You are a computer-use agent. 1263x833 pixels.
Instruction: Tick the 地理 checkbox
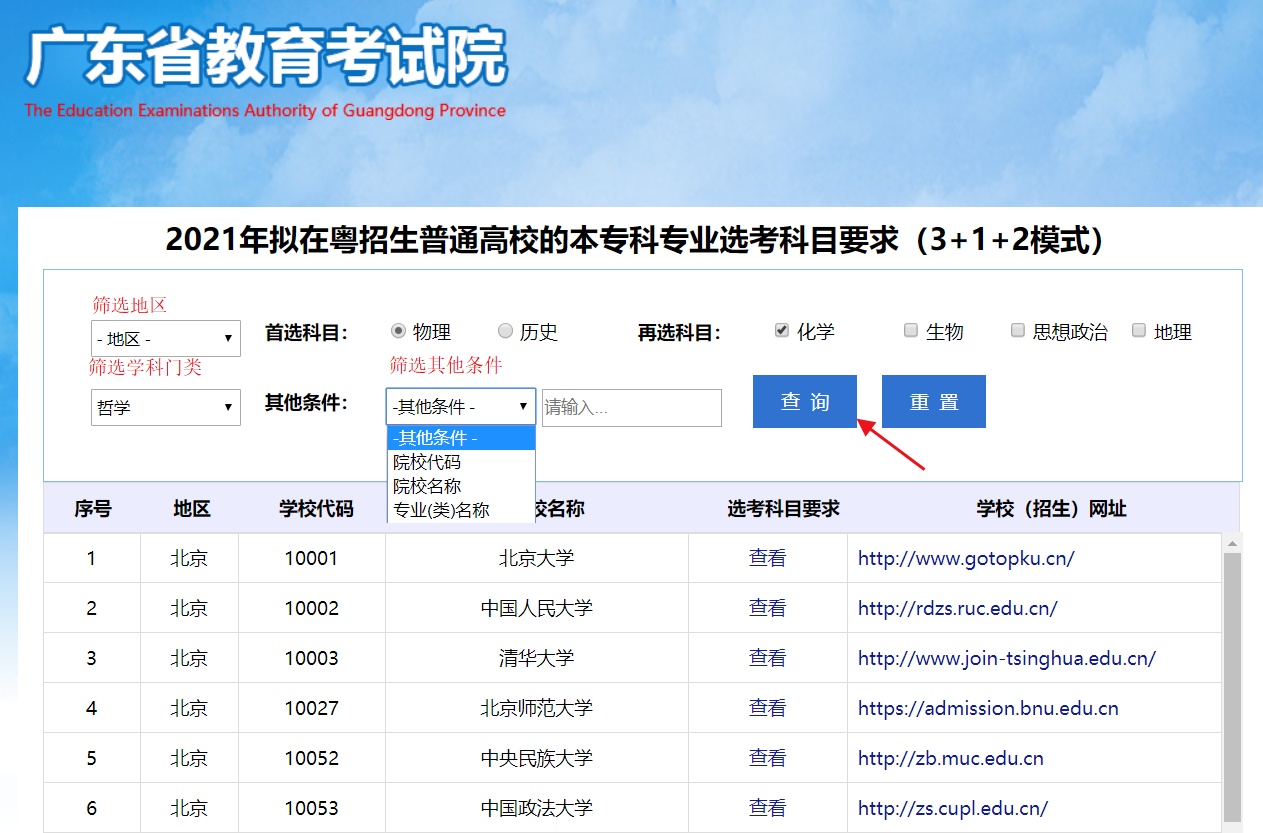tap(1139, 331)
